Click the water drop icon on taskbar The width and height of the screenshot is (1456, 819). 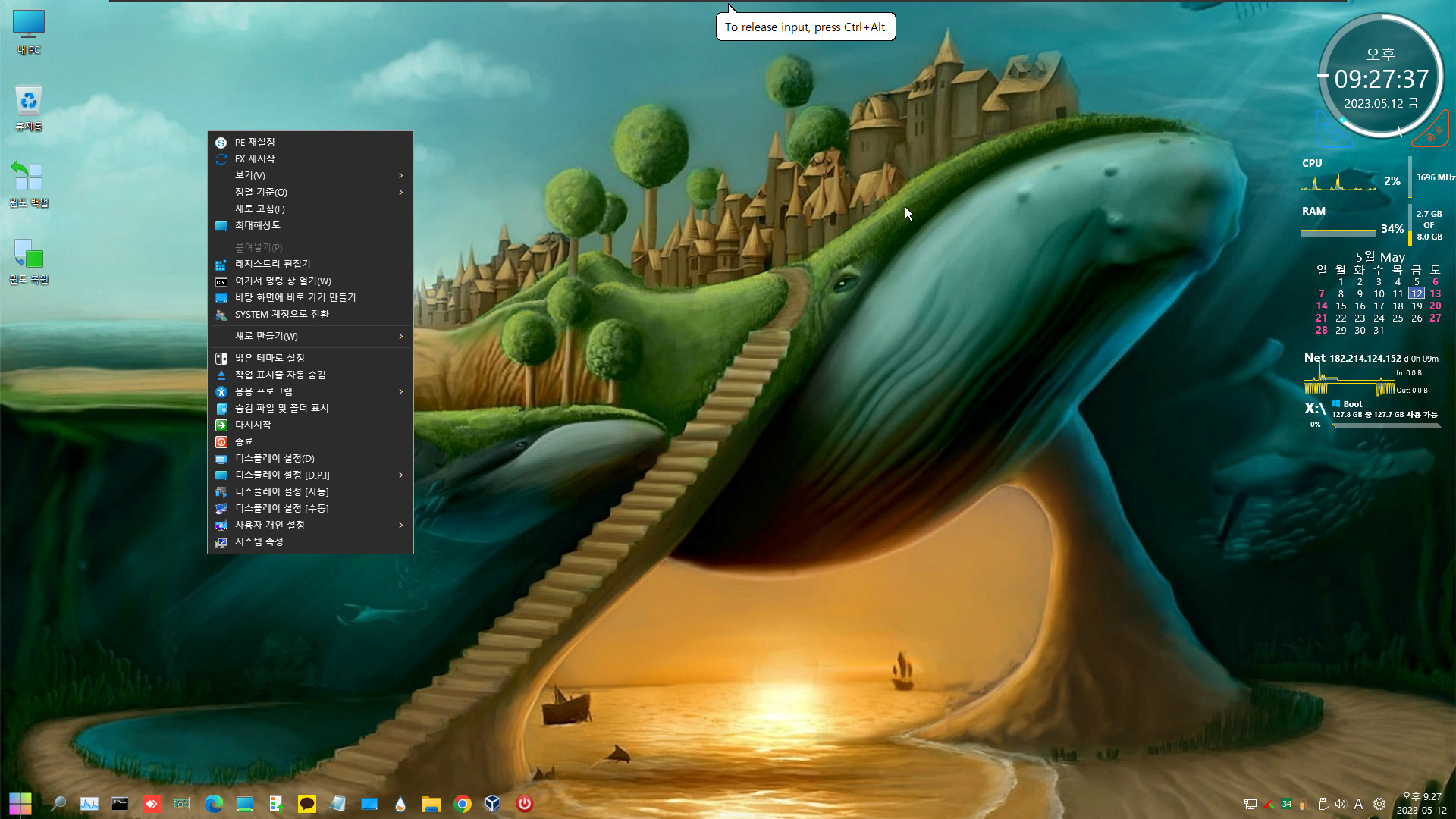(x=400, y=803)
